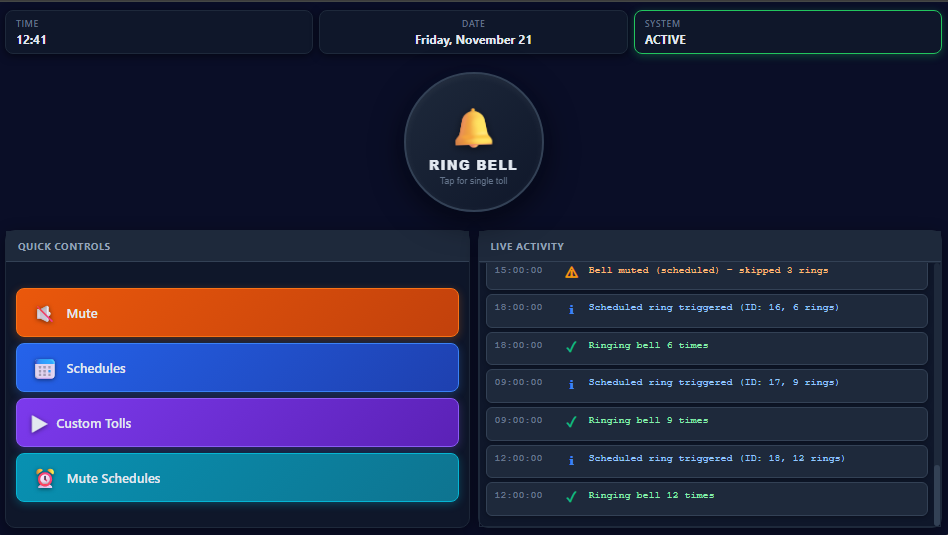948x535 pixels.
Task: Click the info icon for ID 16 entry
Action: [x=571, y=309]
